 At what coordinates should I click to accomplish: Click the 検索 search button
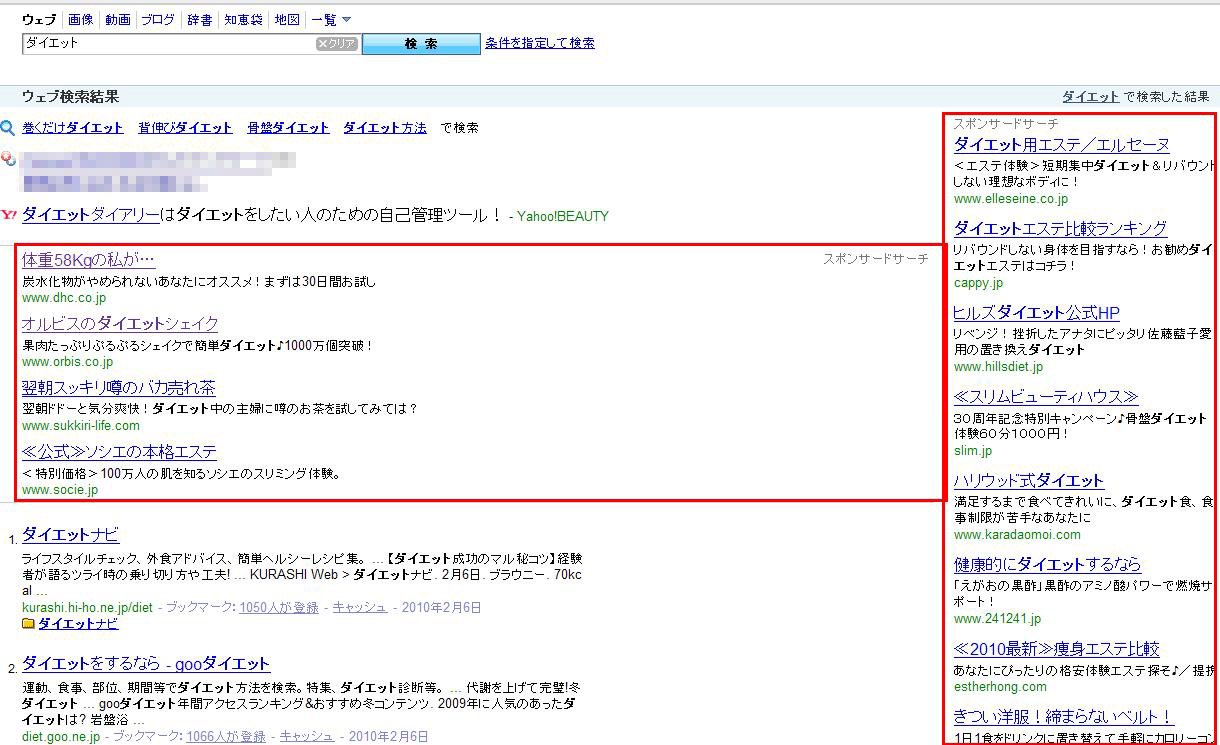point(421,44)
